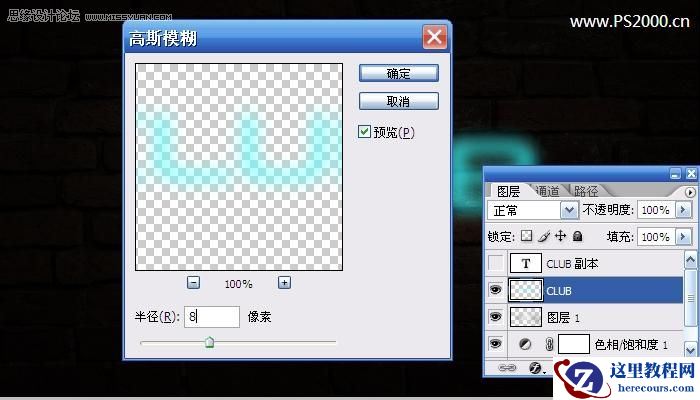Hide the CLUB layer
The height and width of the screenshot is (400, 700).
(x=496, y=290)
